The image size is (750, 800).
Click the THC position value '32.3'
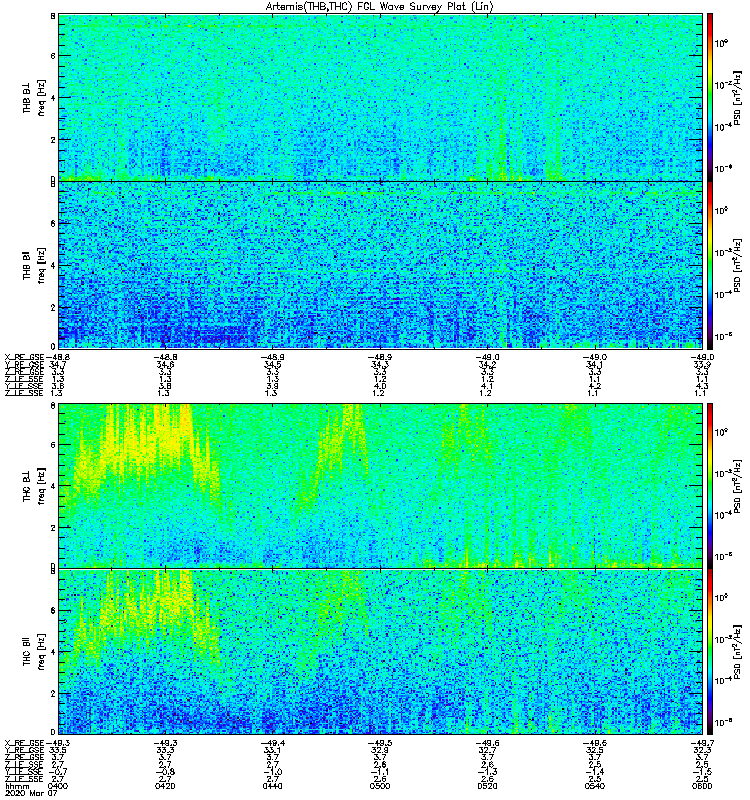pyautogui.click(x=702, y=750)
